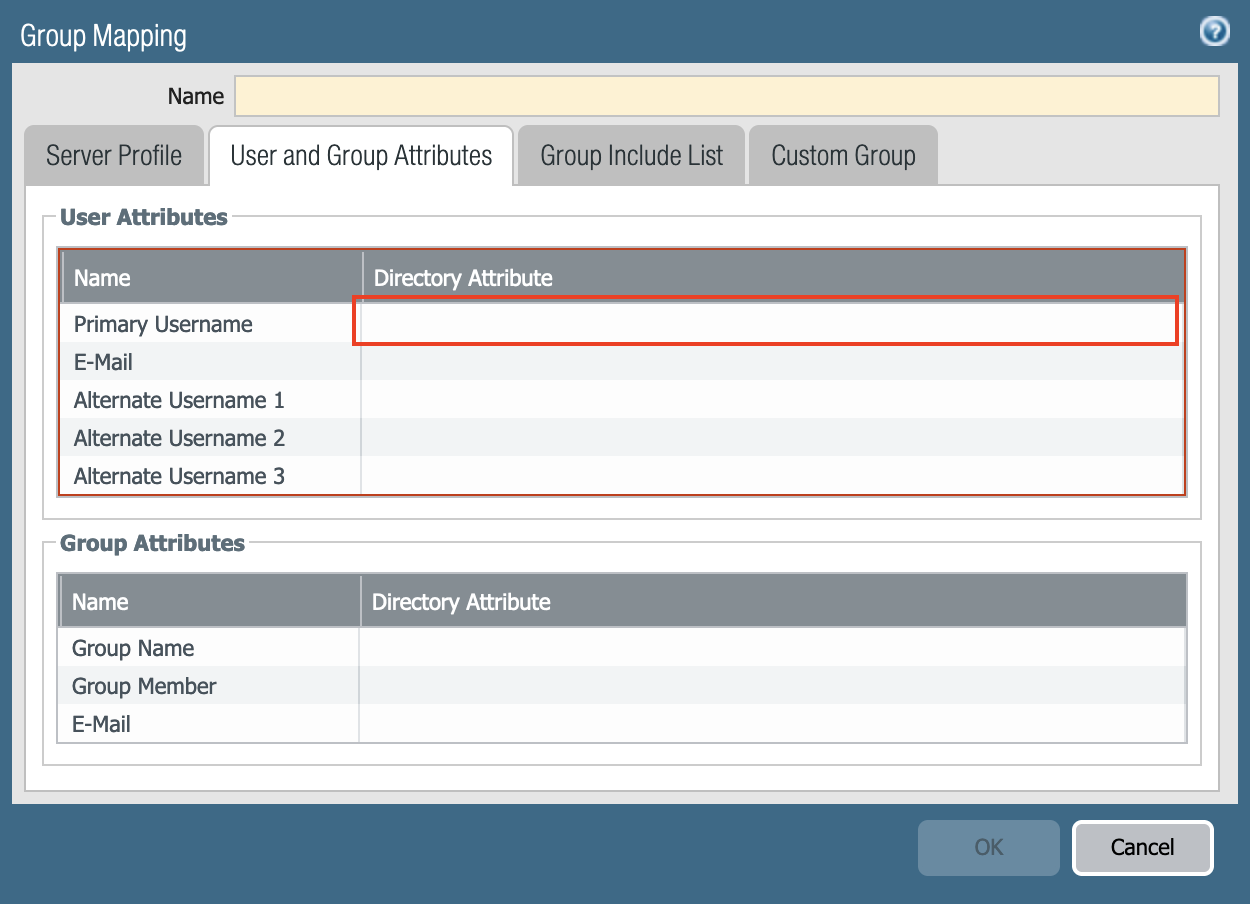Screen dimensions: 1250x904
Task: Click the Primary Username directory attribute field
Action: coord(770,324)
